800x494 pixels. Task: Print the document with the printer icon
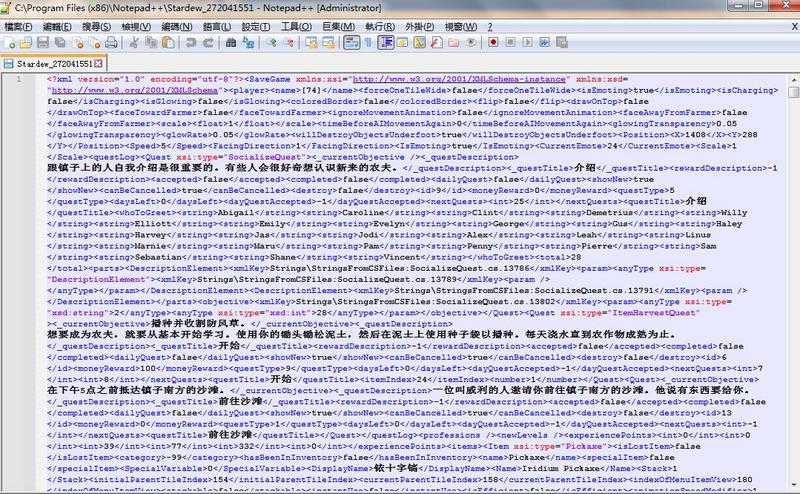click(112, 43)
